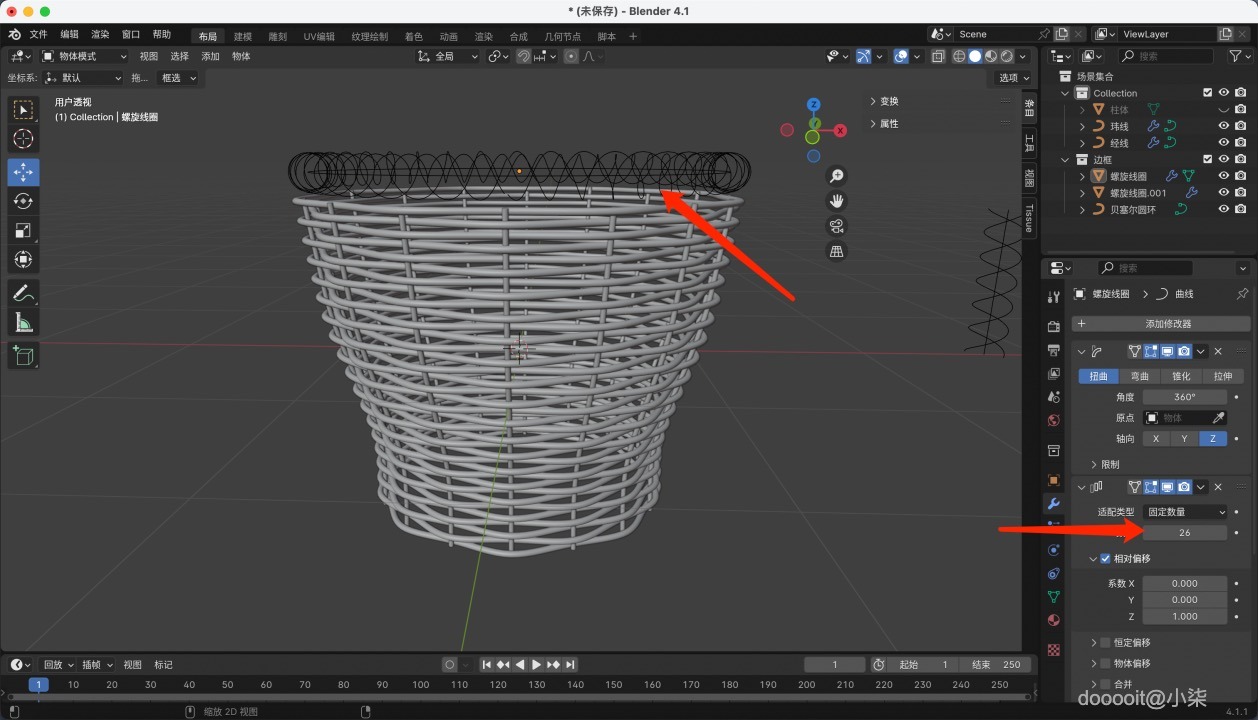1258x720 pixels.
Task: Pick the Measure tool
Action: pos(23,322)
